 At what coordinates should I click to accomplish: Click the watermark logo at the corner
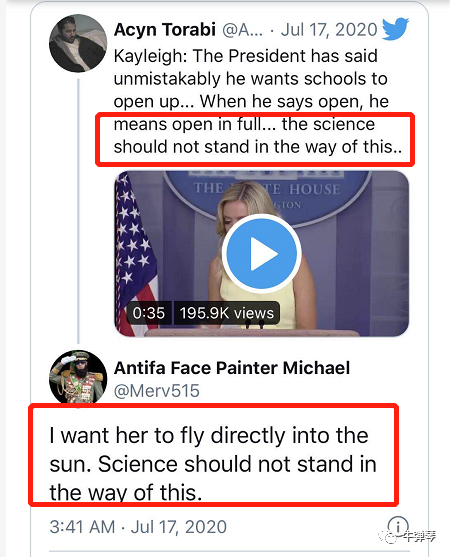pyautogui.click(x=413, y=536)
